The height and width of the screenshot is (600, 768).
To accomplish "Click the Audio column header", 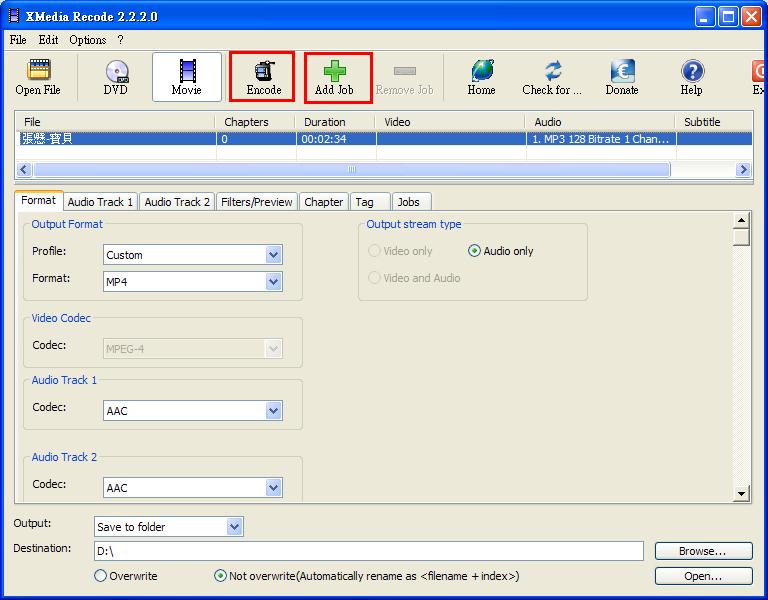I will (600, 122).
